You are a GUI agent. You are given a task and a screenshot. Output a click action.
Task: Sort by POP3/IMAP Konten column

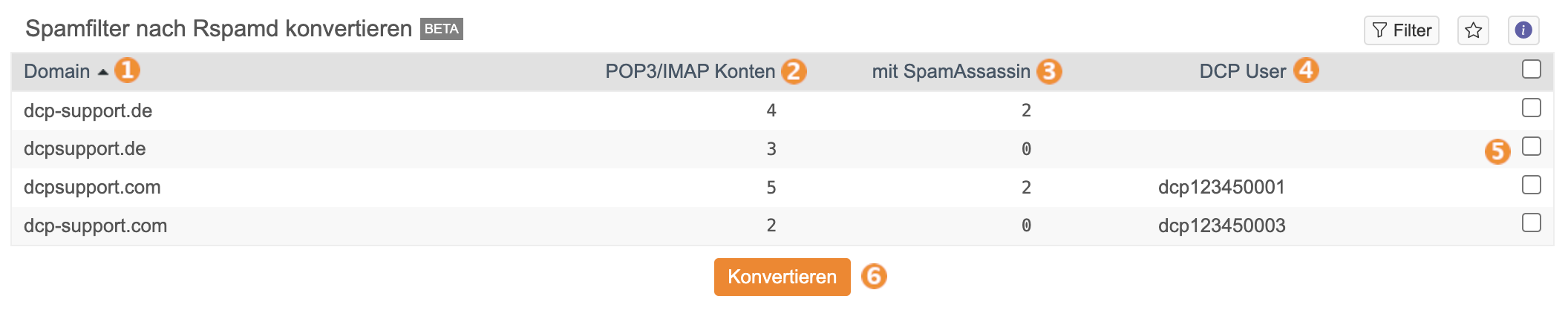point(690,71)
